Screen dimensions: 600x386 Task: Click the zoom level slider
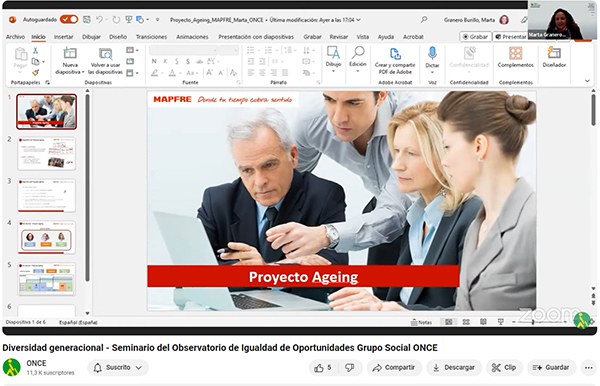pyautogui.click(x=540, y=322)
